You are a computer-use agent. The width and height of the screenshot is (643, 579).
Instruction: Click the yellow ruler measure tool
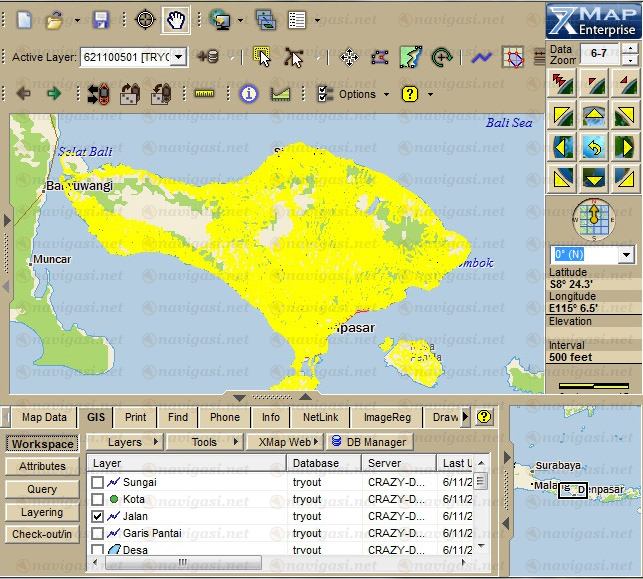[205, 94]
